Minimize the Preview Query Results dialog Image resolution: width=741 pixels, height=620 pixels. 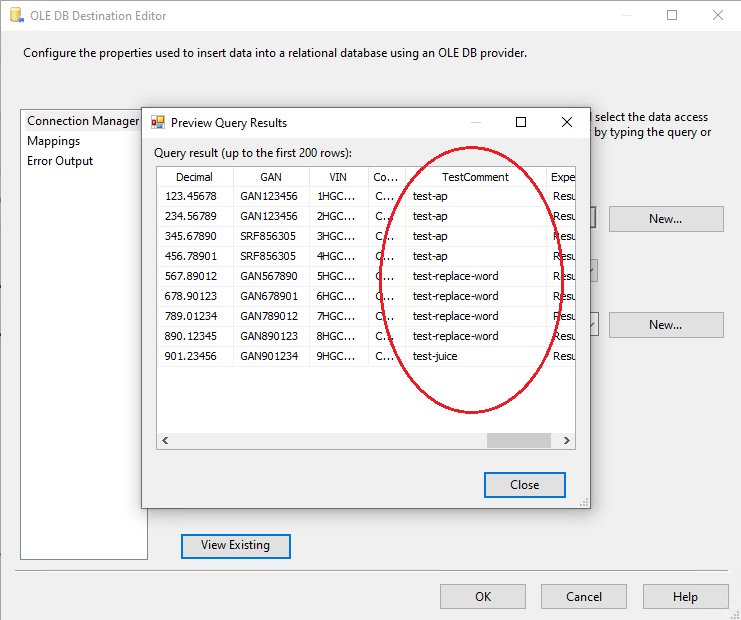[473, 122]
